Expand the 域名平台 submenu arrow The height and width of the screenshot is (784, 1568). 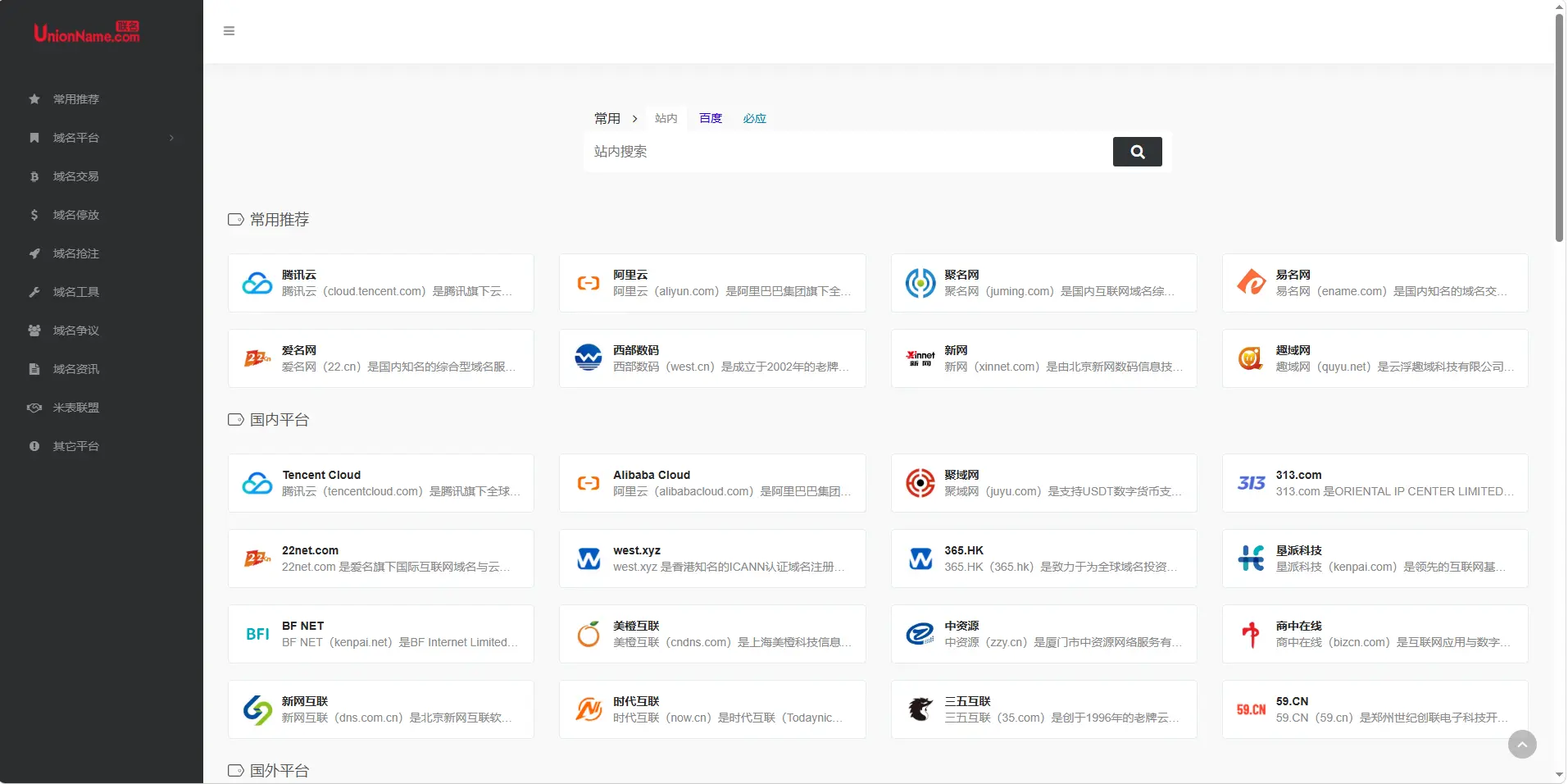[171, 138]
